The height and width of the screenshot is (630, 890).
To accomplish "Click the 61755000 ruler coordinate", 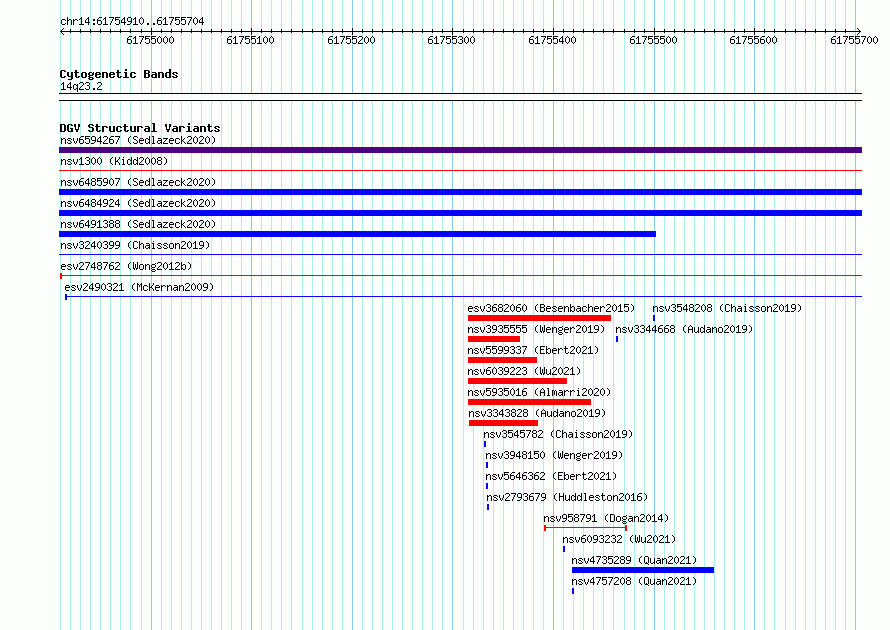I will tap(150, 40).
